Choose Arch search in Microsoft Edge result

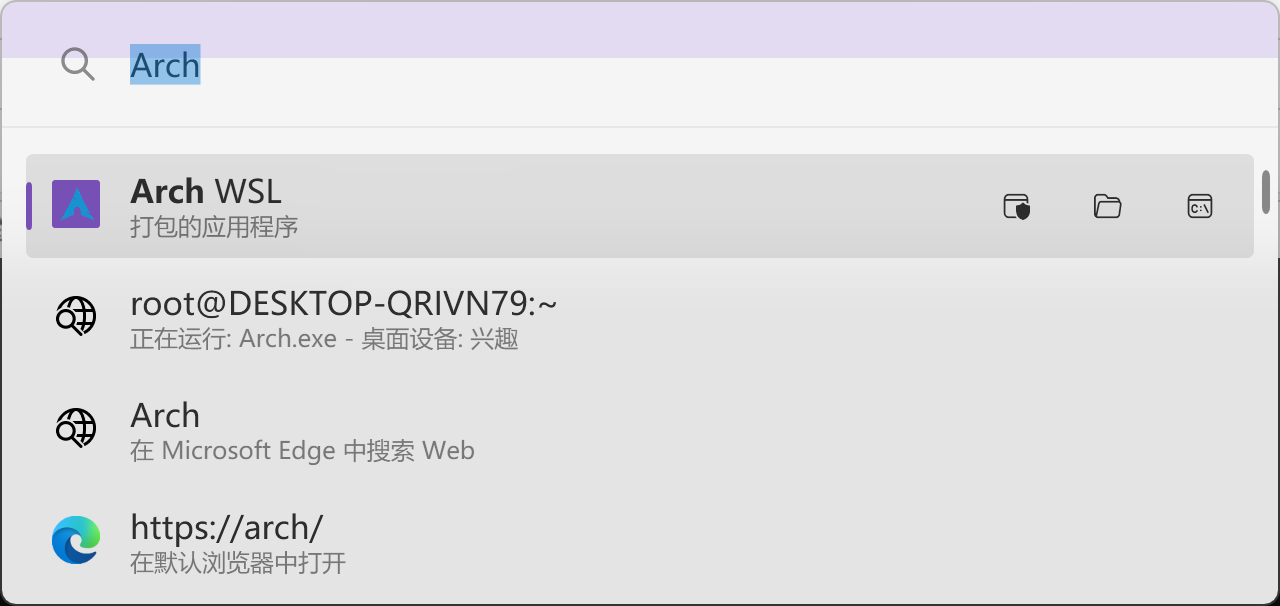pos(640,430)
